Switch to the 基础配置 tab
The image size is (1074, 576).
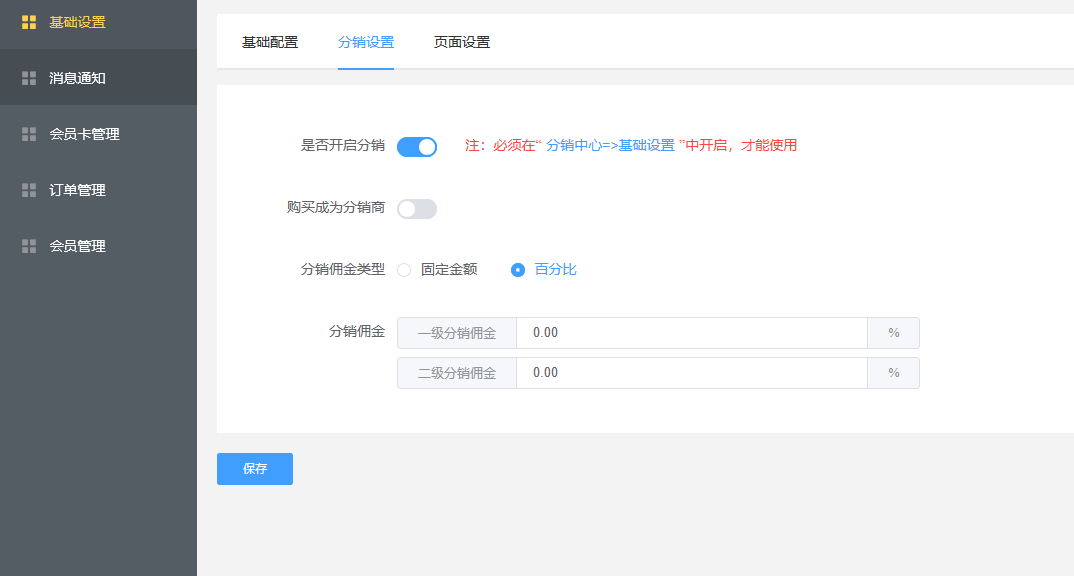pos(270,43)
